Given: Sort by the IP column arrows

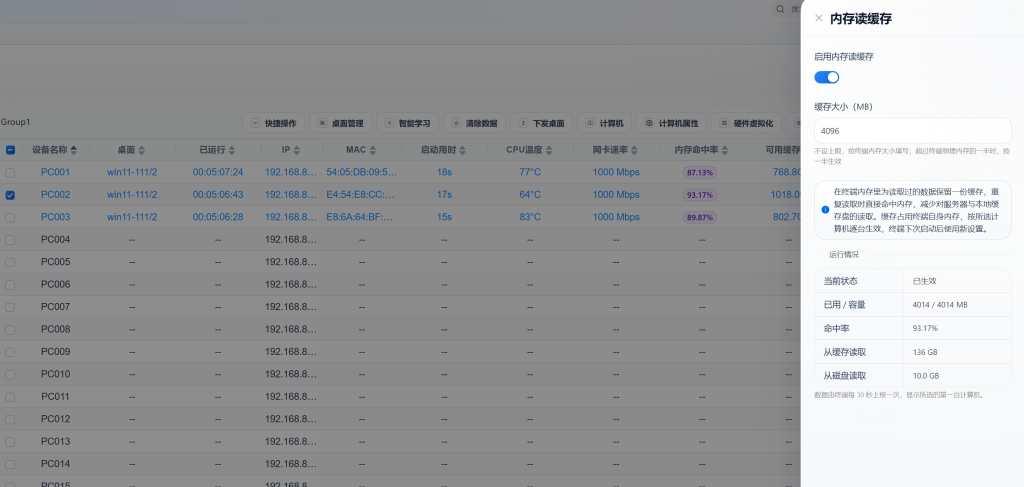Looking at the screenshot, I should click(x=296, y=150).
